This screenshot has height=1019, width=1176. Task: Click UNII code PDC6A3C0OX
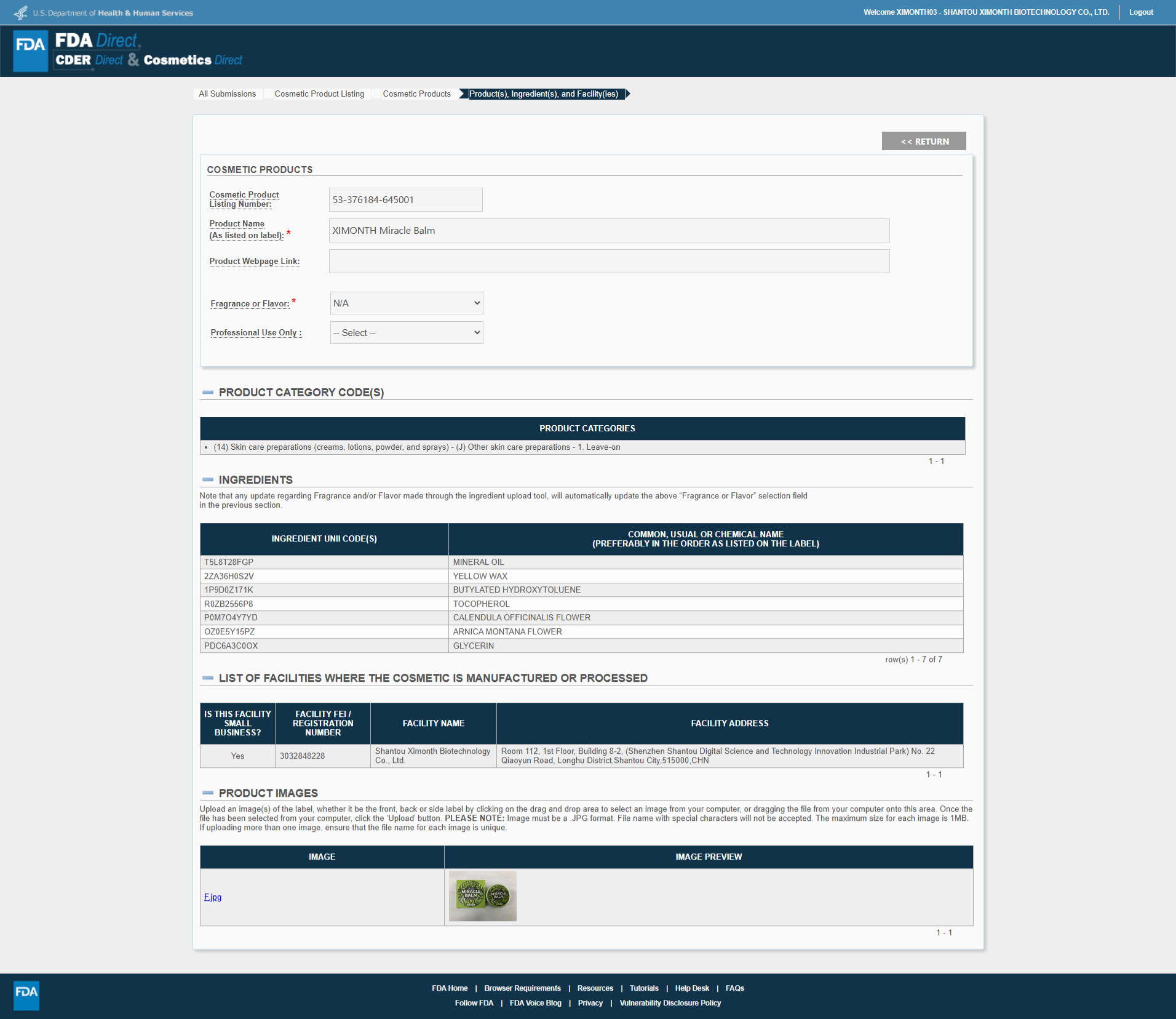(231, 646)
